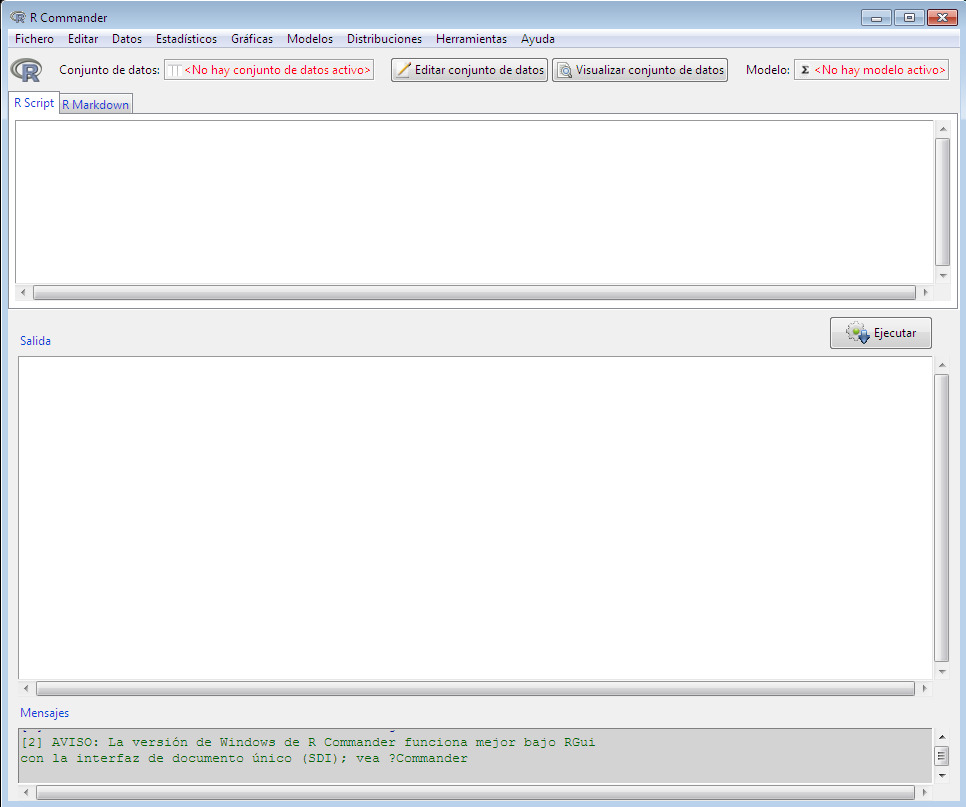The height and width of the screenshot is (807, 966).
Task: Click the Mensajes horizontal scrollbar
Action: point(475,792)
